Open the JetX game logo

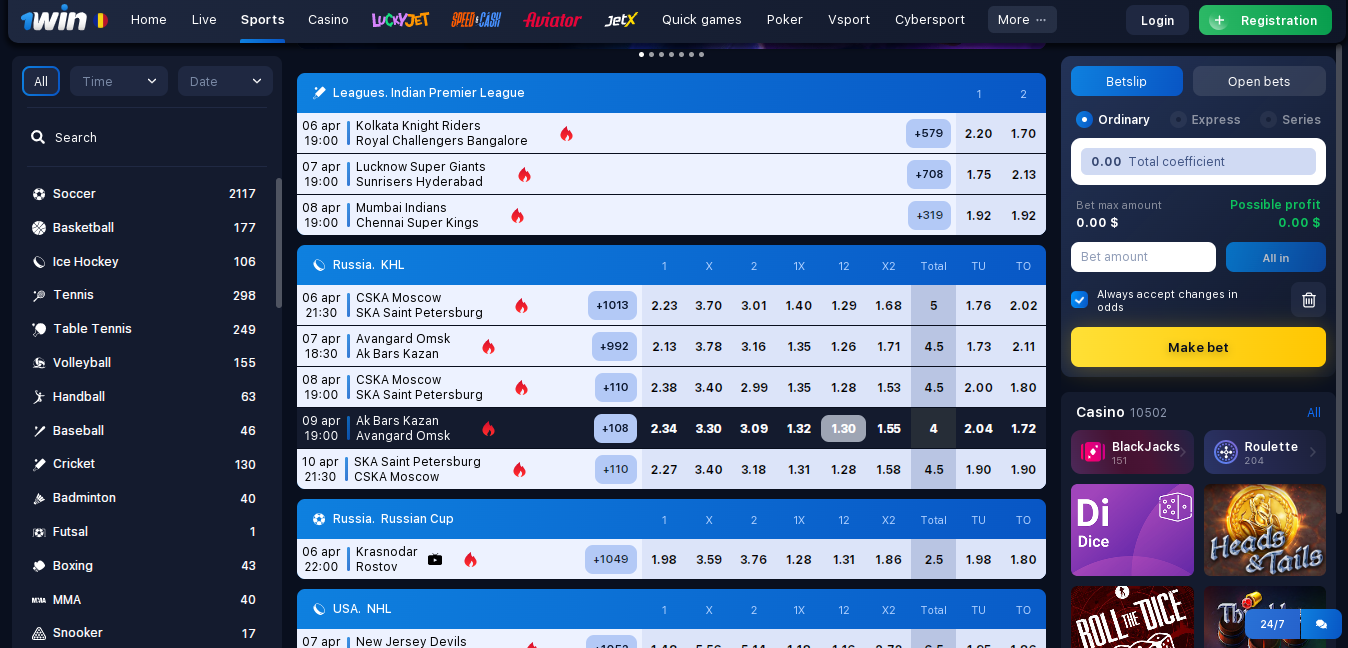pyautogui.click(x=621, y=19)
